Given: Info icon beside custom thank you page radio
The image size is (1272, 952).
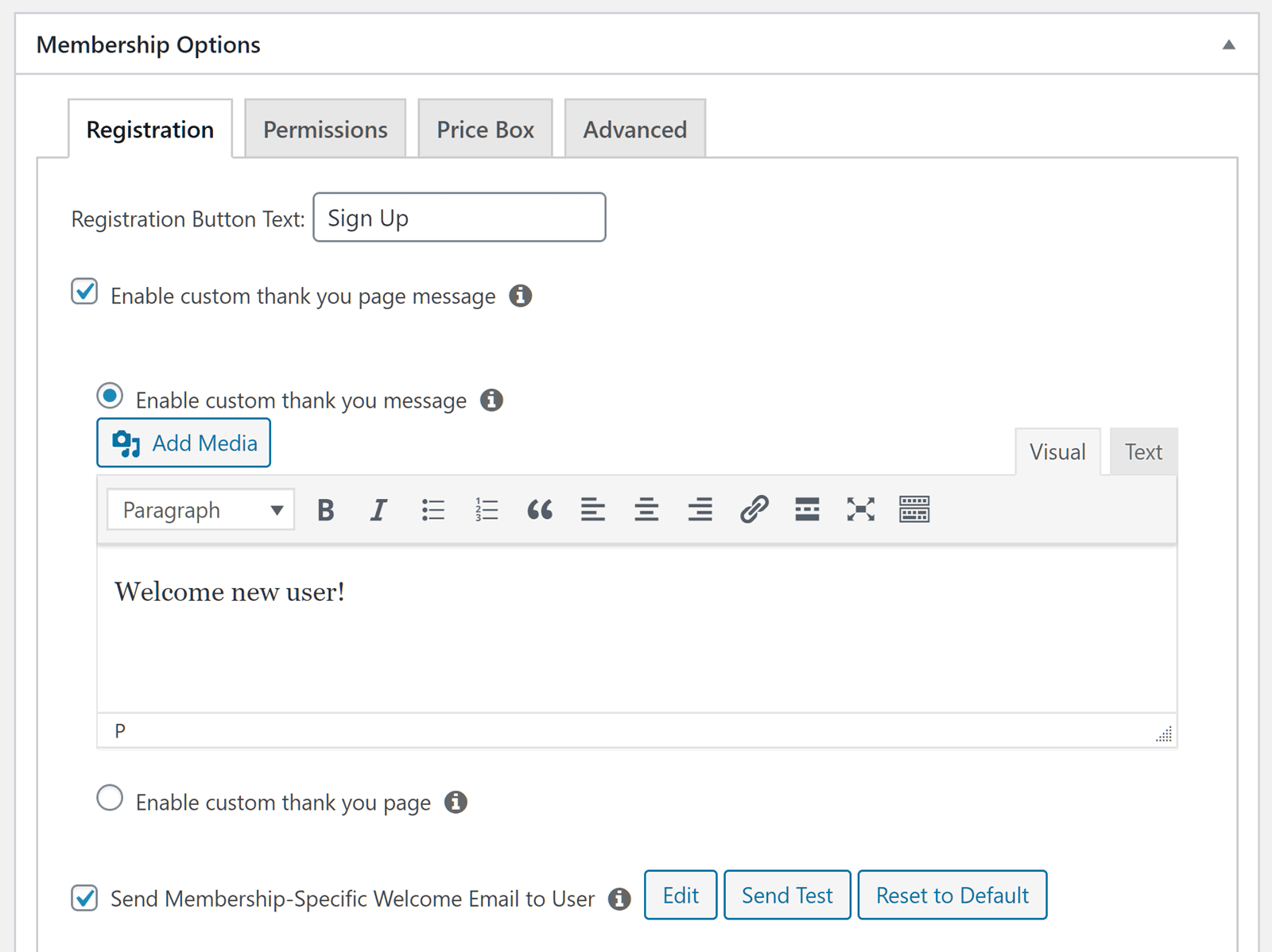Looking at the screenshot, I should click(x=456, y=802).
